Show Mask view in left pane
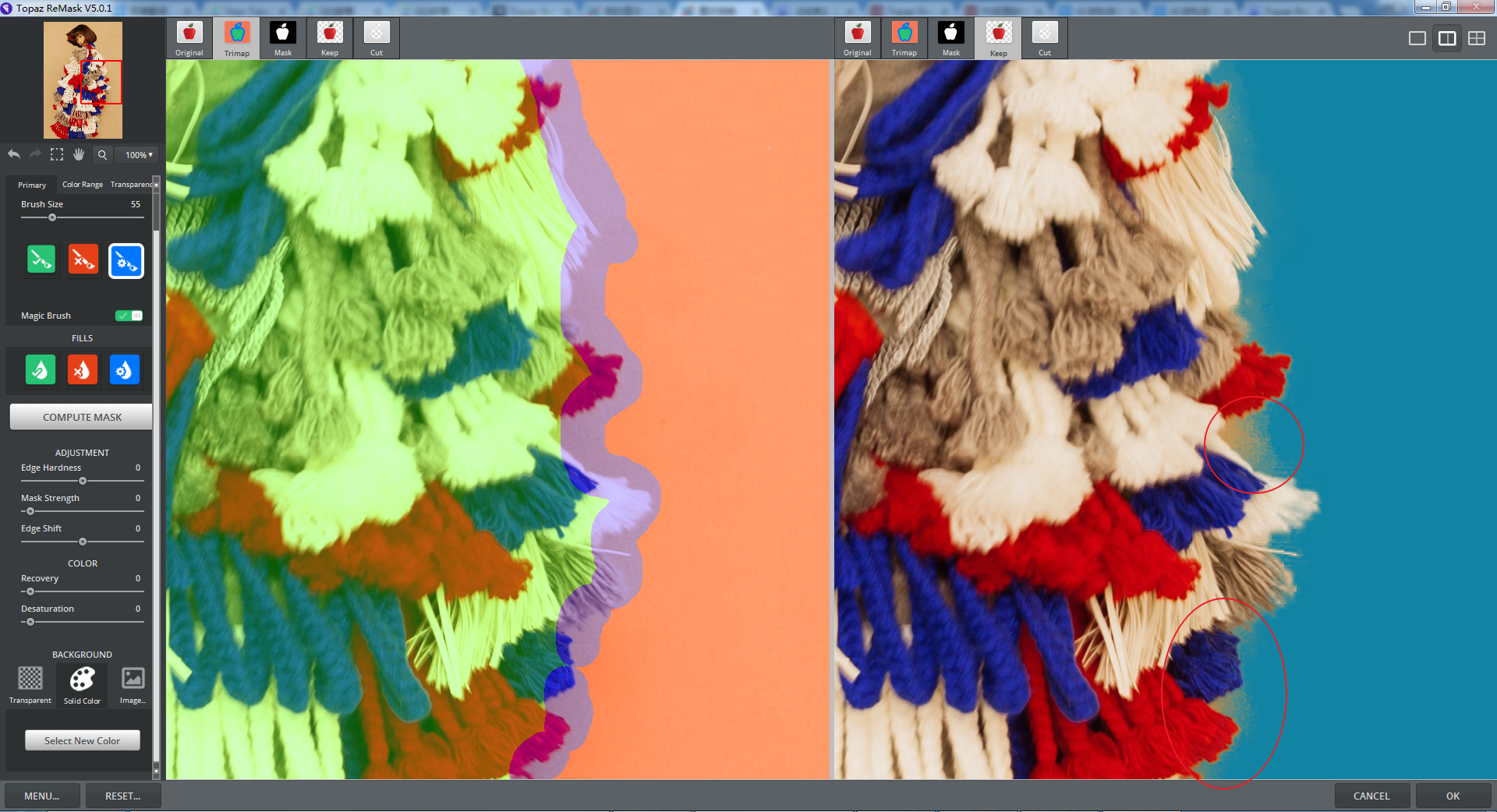Viewport: 1497px width, 812px height. [283, 38]
